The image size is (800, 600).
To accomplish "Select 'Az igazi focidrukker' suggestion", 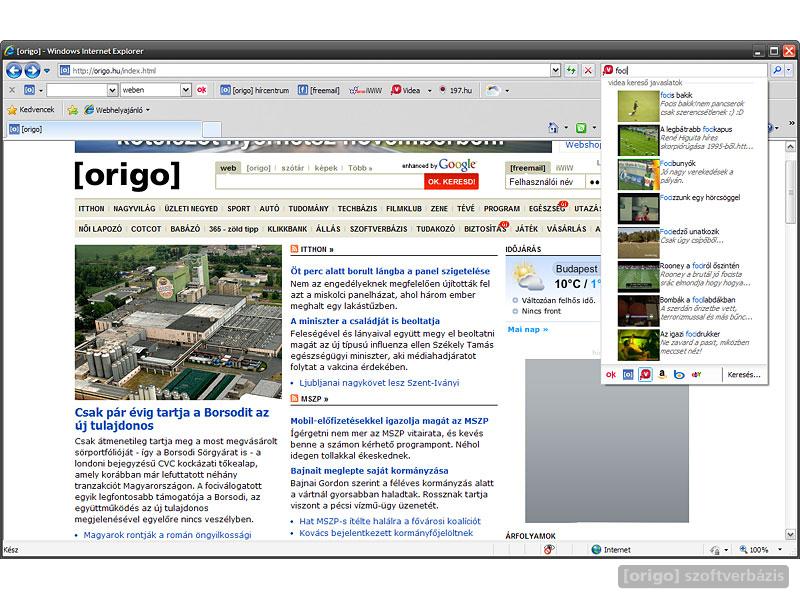I will (685, 343).
